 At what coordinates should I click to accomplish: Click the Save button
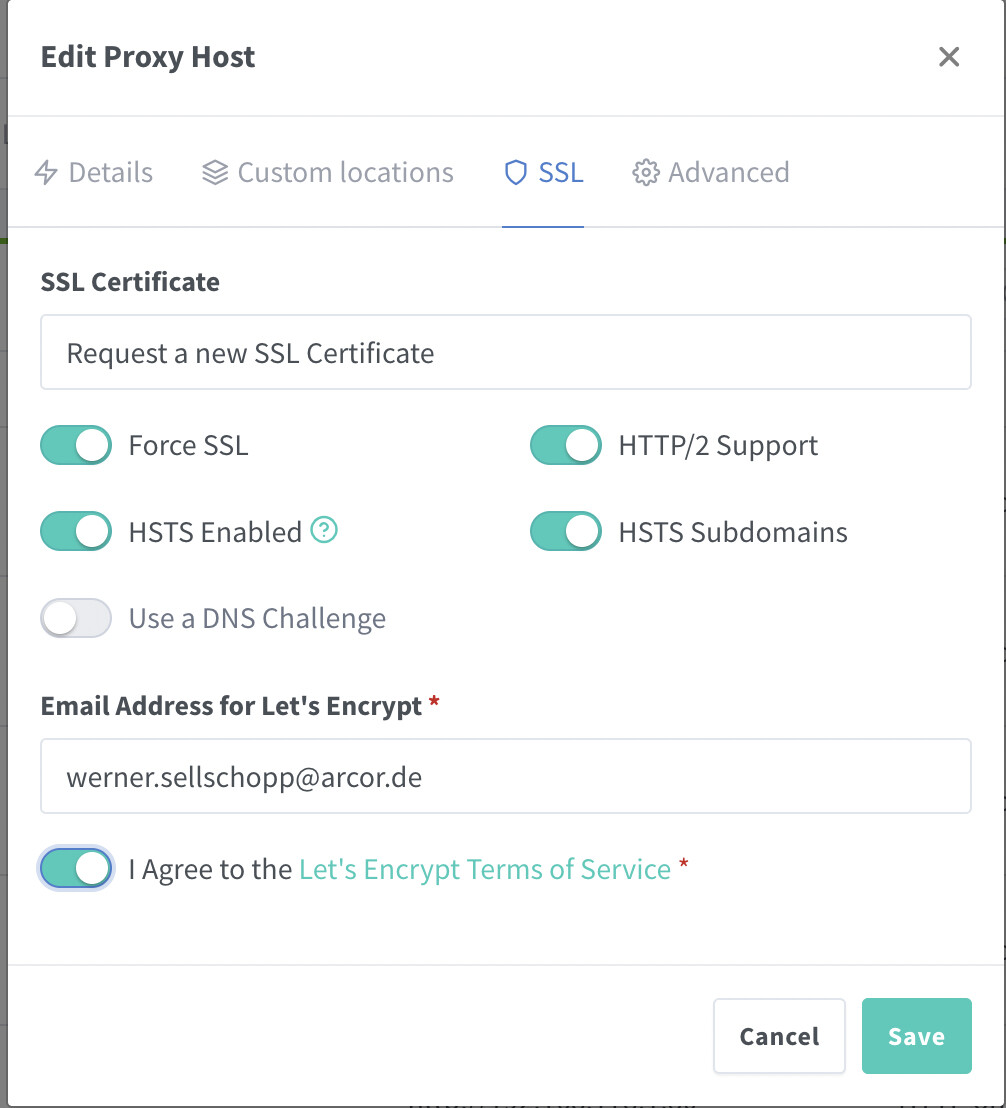pos(917,1036)
